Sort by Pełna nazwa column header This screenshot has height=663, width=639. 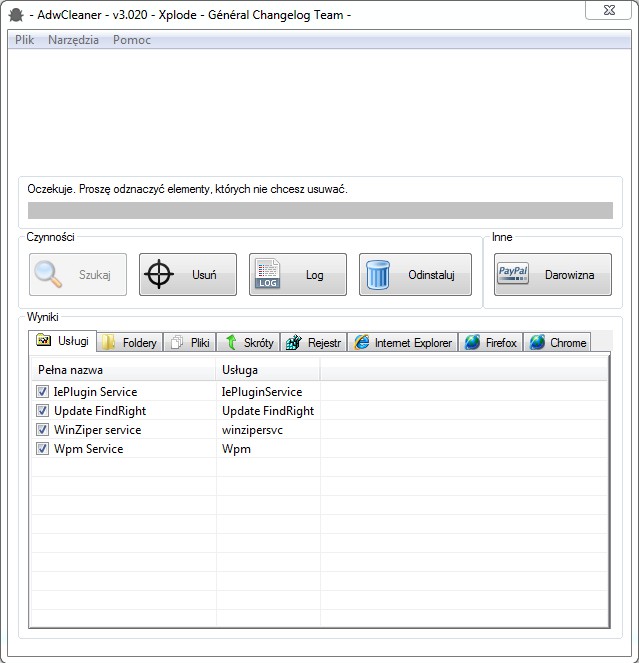pyautogui.click(x=124, y=370)
